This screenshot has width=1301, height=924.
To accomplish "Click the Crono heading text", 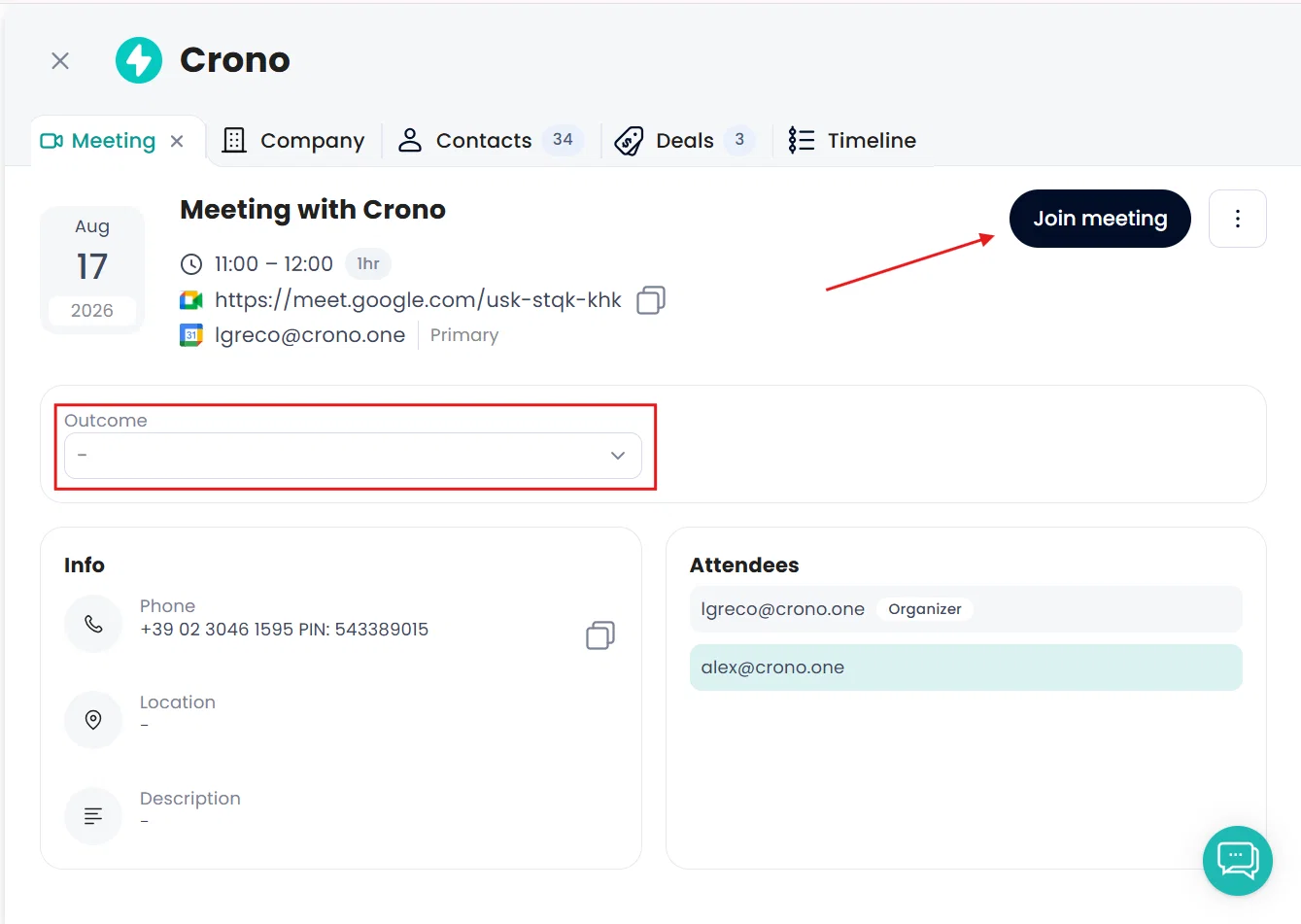I will coord(235,60).
